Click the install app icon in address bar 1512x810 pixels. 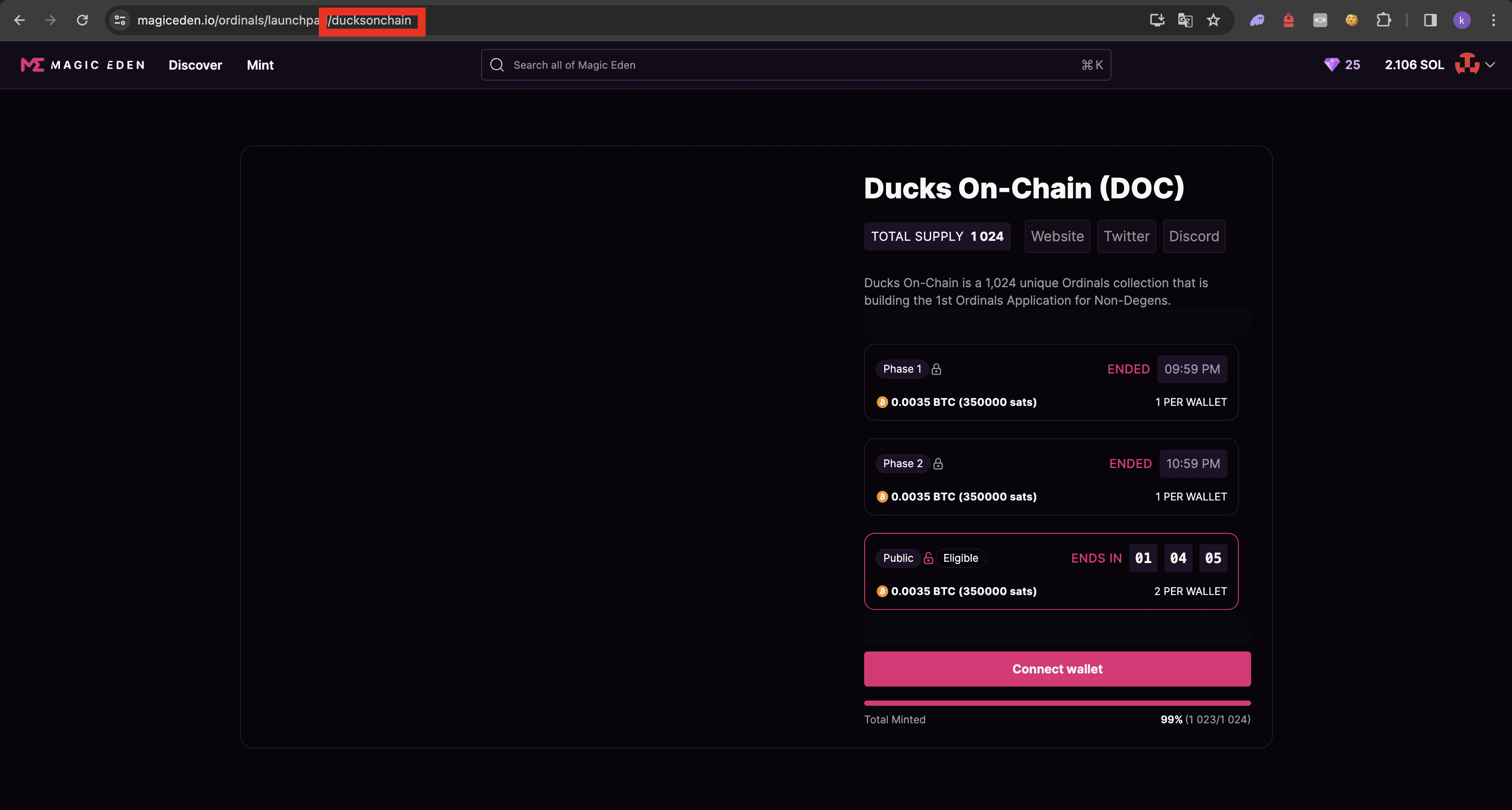point(1156,21)
